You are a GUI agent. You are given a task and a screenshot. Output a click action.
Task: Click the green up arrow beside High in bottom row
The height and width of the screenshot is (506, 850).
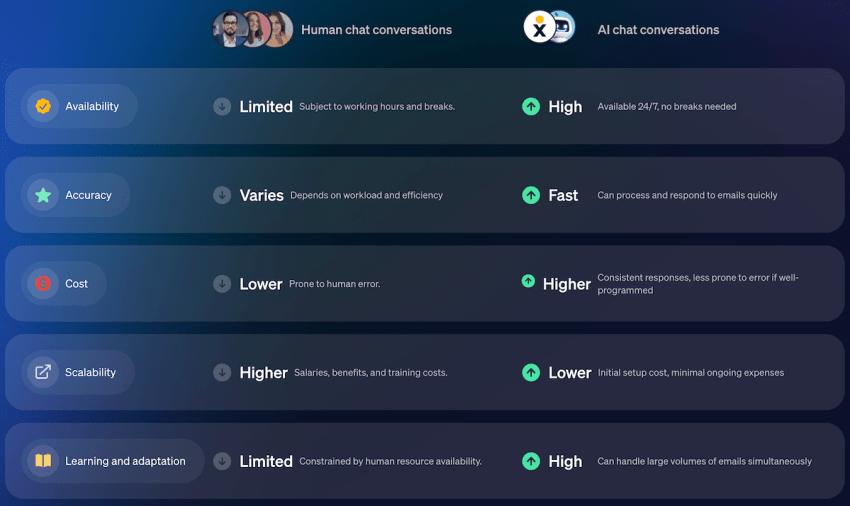point(531,461)
